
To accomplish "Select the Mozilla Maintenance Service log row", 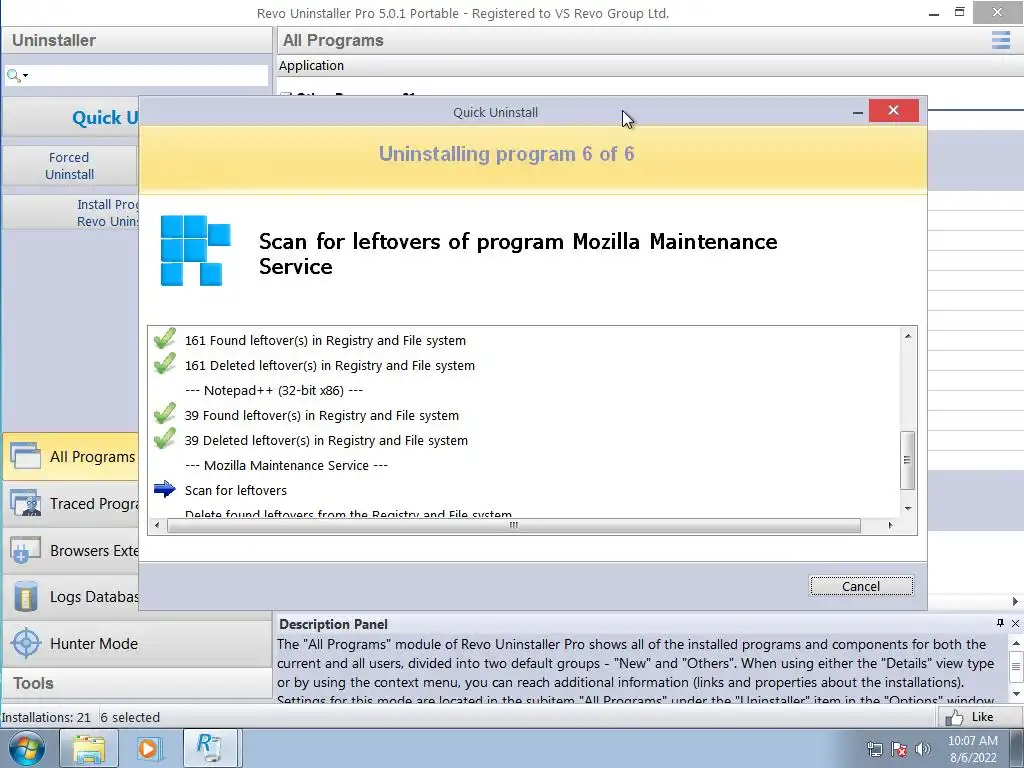I will [x=524, y=466].
